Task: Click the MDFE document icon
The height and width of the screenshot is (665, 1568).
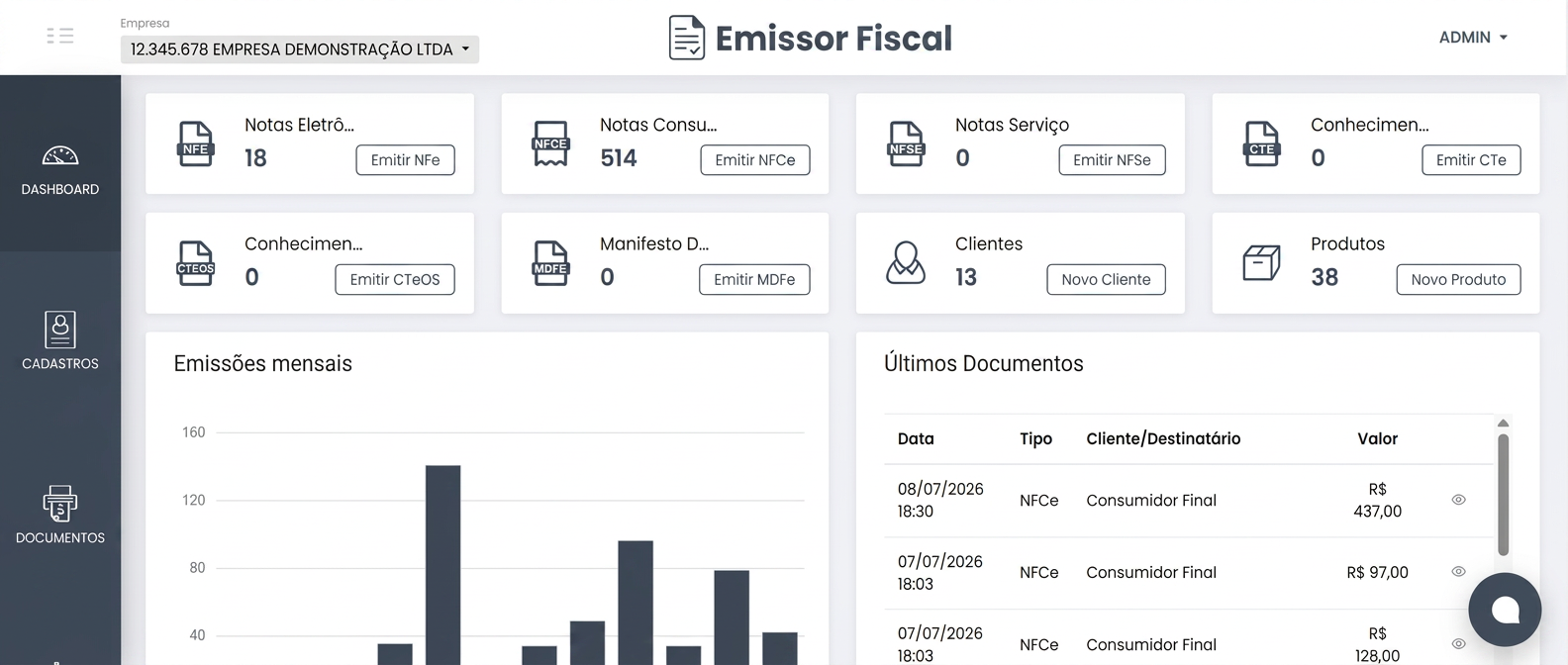Action: click(550, 264)
